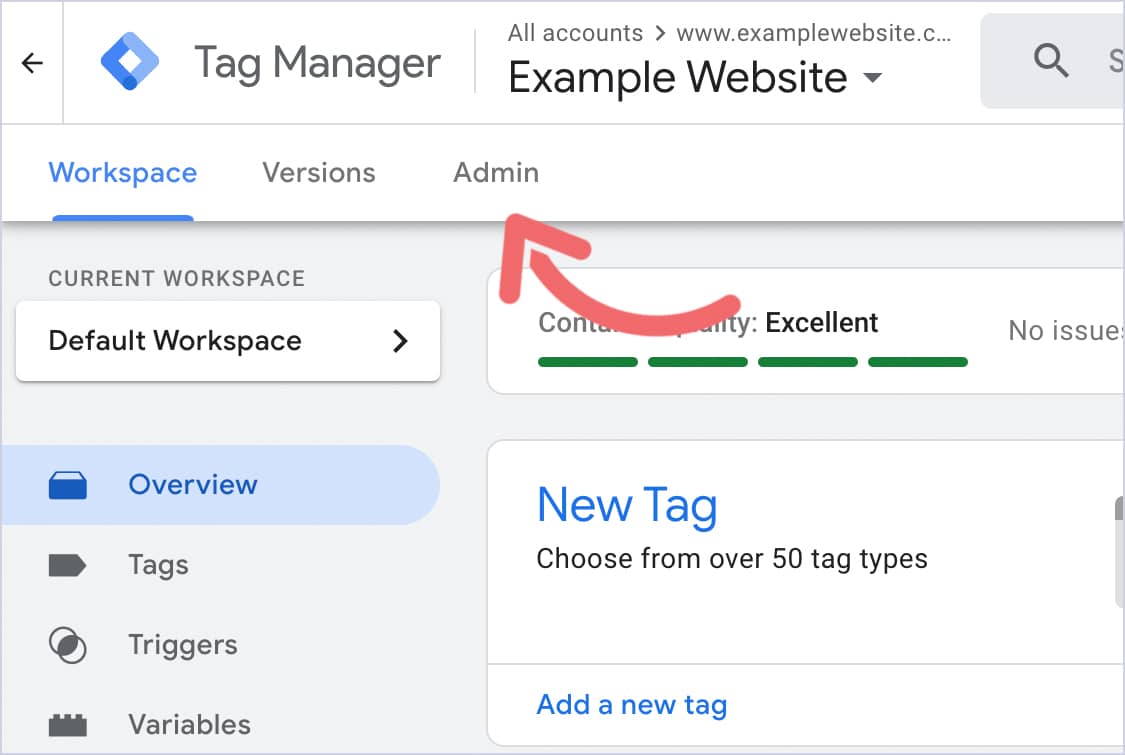The height and width of the screenshot is (755, 1125).
Task: Click the Variables brick icon
Action: tap(67, 725)
